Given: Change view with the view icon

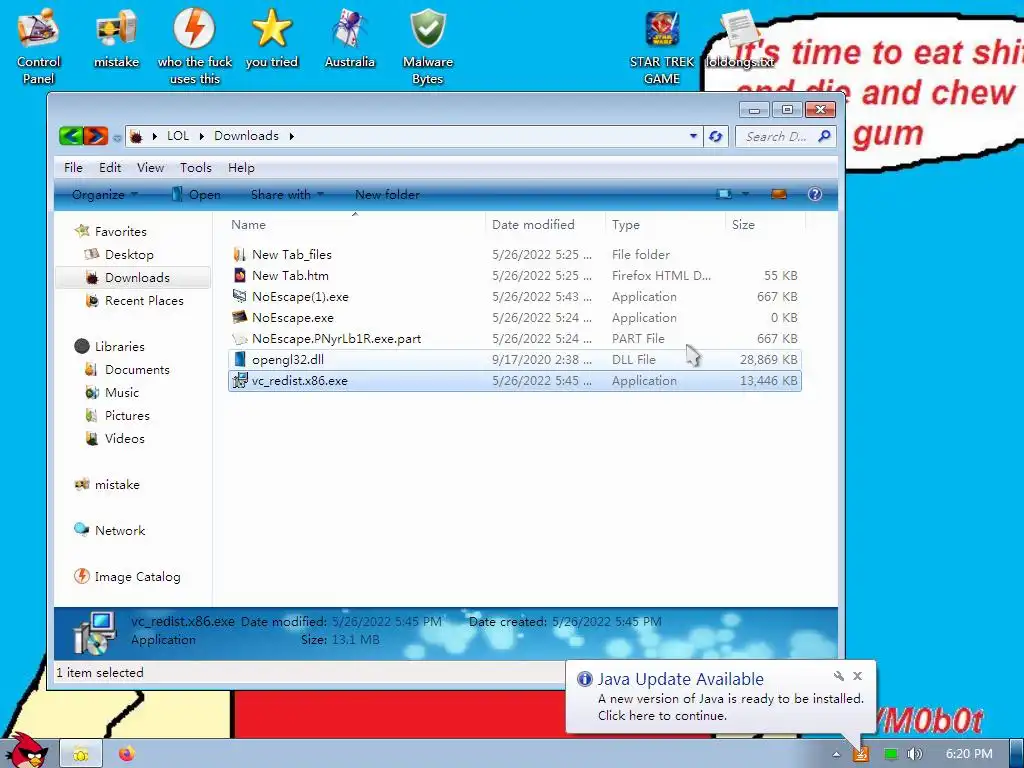Looking at the screenshot, I should 724,194.
